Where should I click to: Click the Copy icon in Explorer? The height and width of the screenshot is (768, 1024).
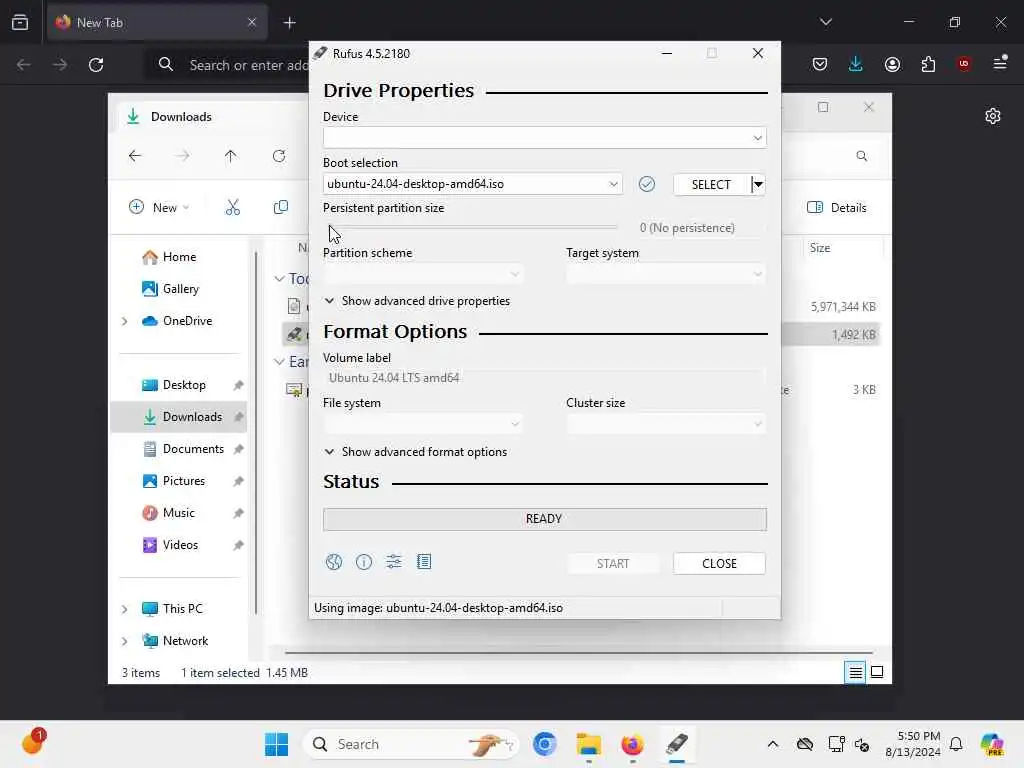(x=281, y=208)
